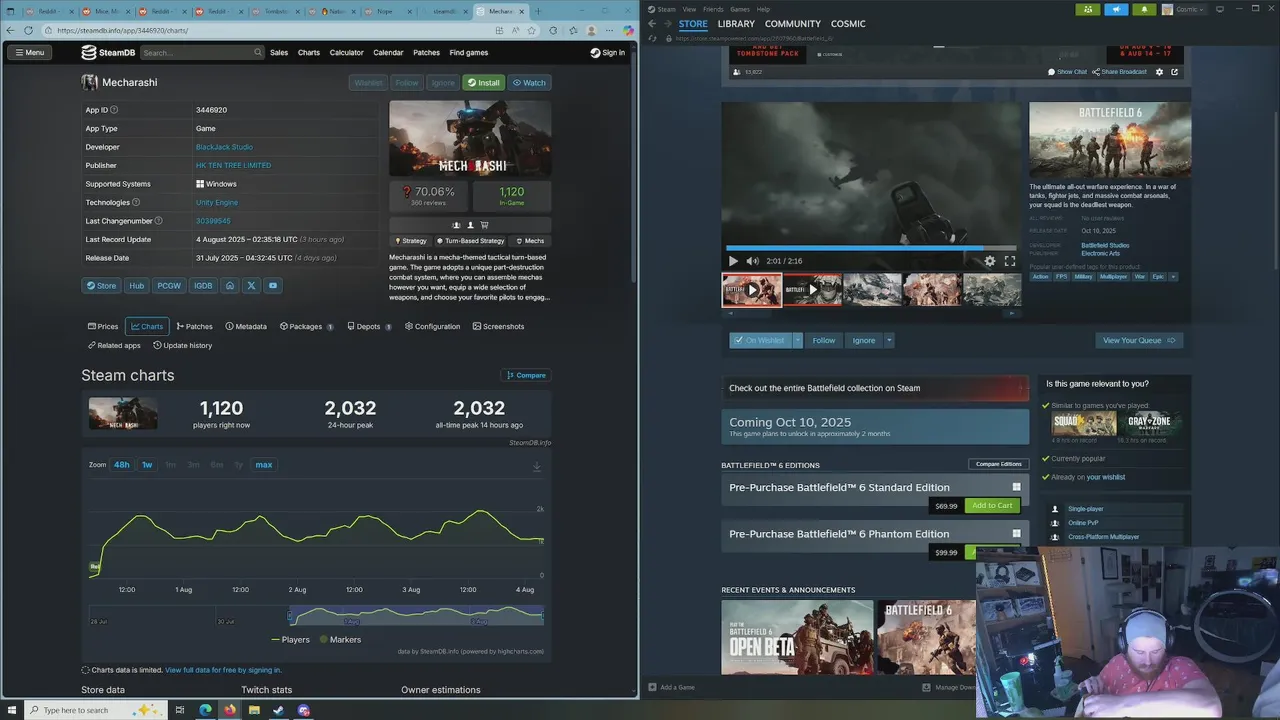This screenshot has width=1280, height=720.
Task: Switch to the Packages tab
Action: [306, 326]
